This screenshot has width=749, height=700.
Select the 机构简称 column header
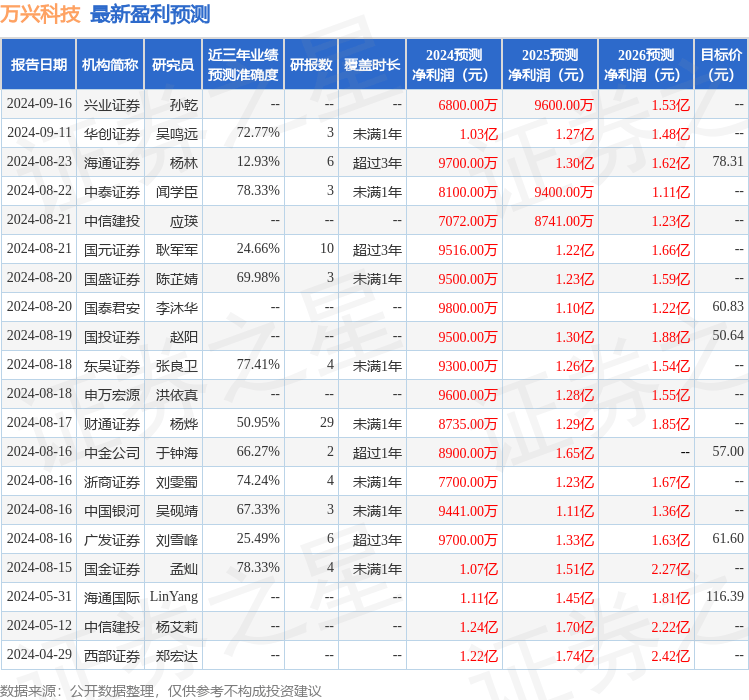[110, 65]
